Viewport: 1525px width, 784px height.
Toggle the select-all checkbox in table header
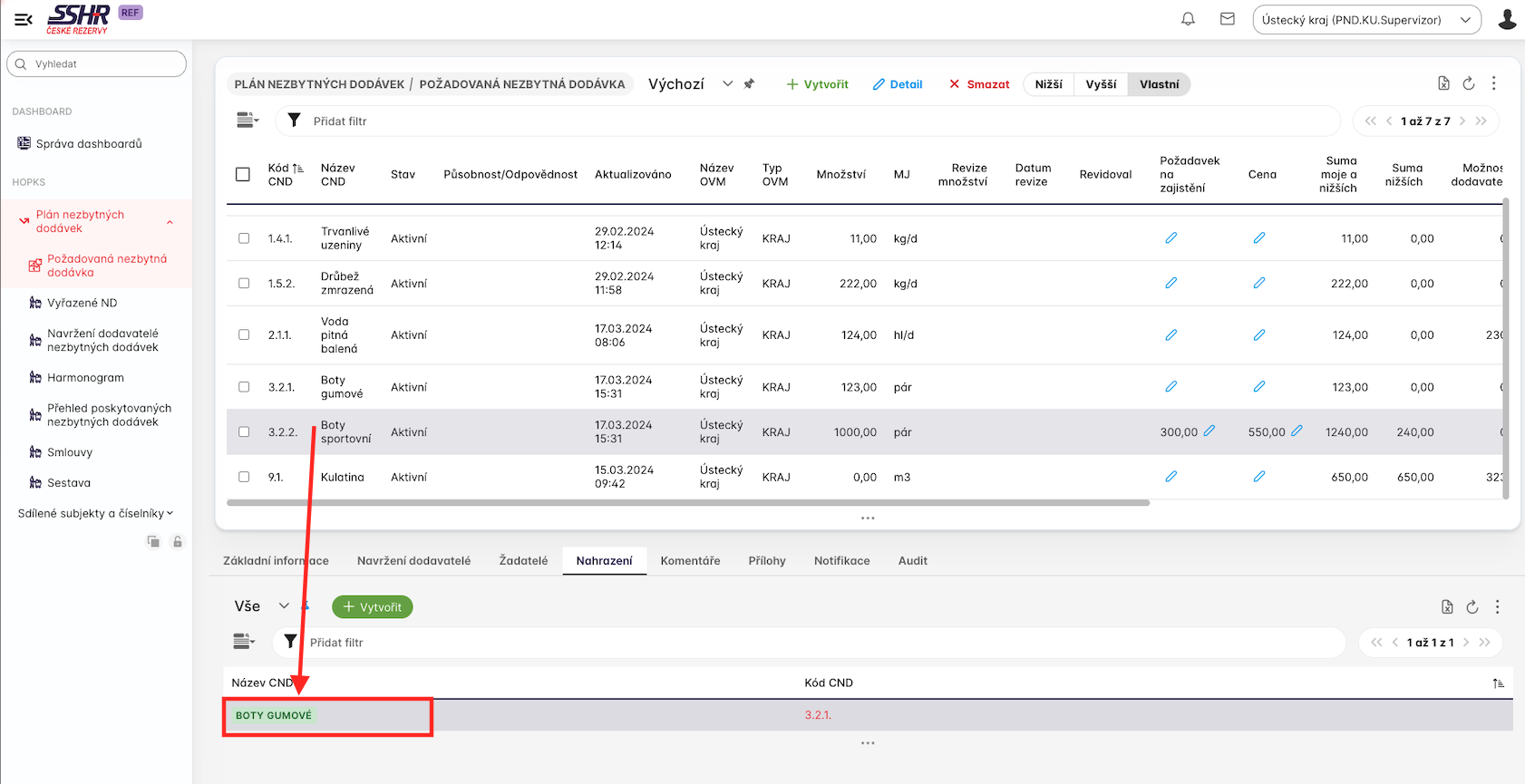(243, 174)
